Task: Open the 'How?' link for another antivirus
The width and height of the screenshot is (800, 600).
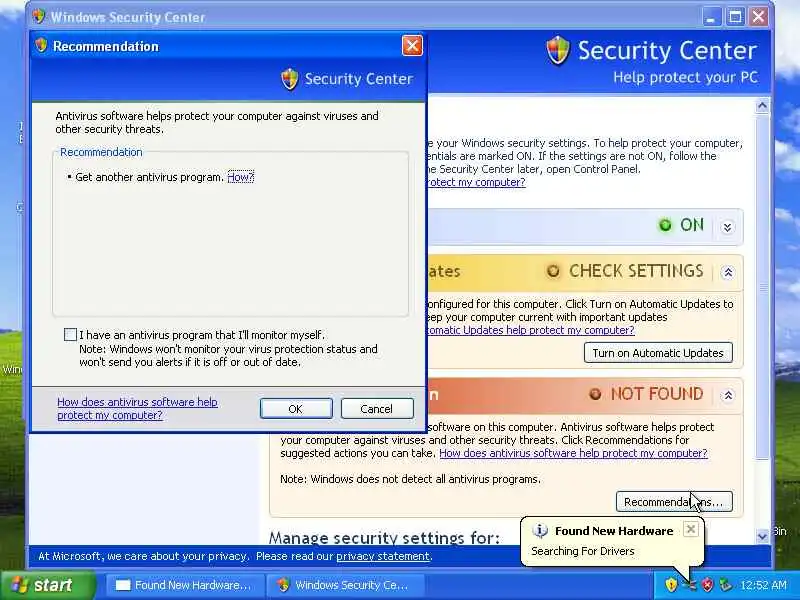Action: pyautogui.click(x=240, y=177)
